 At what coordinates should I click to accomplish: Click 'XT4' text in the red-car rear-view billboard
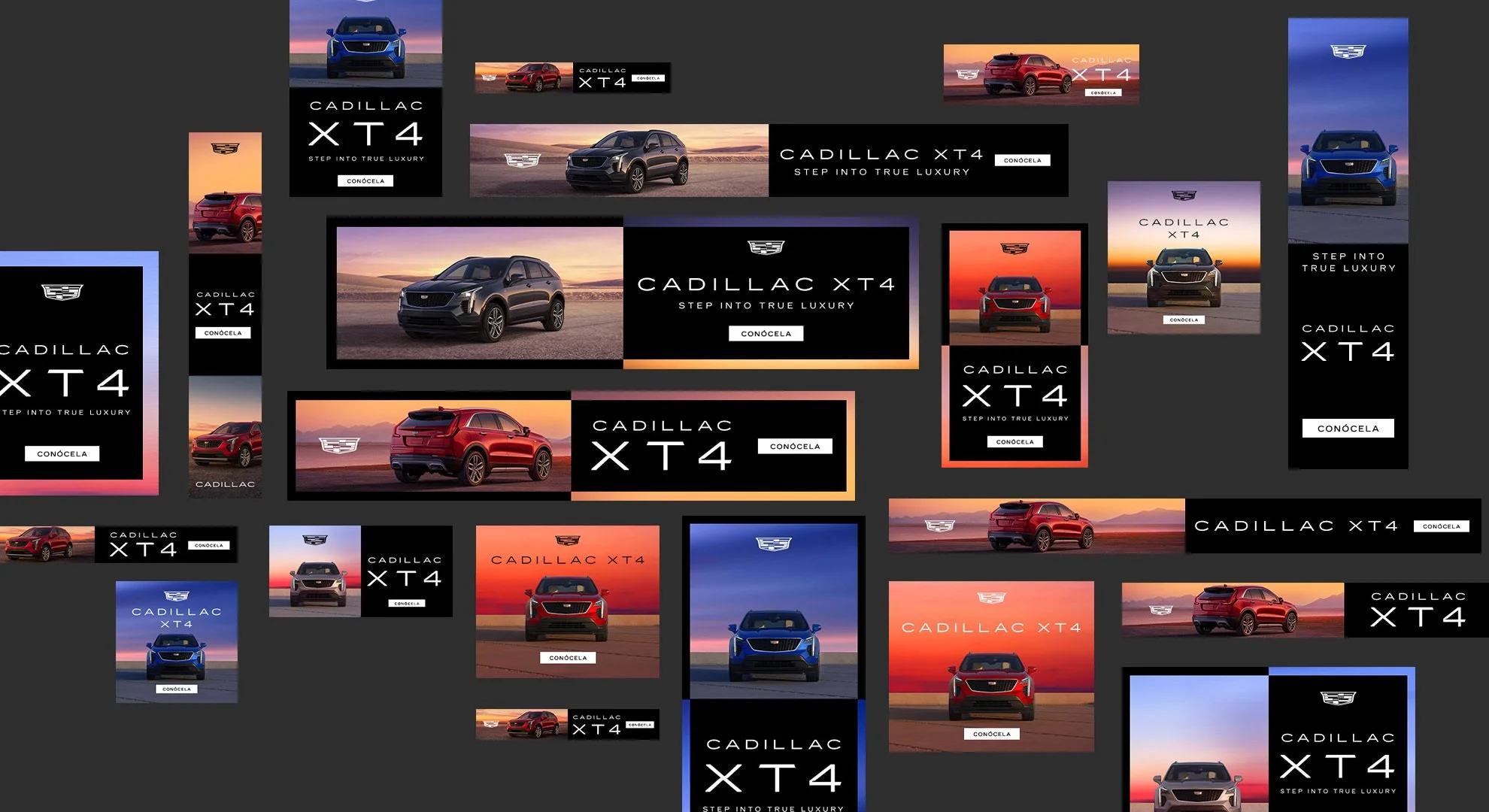(662, 456)
